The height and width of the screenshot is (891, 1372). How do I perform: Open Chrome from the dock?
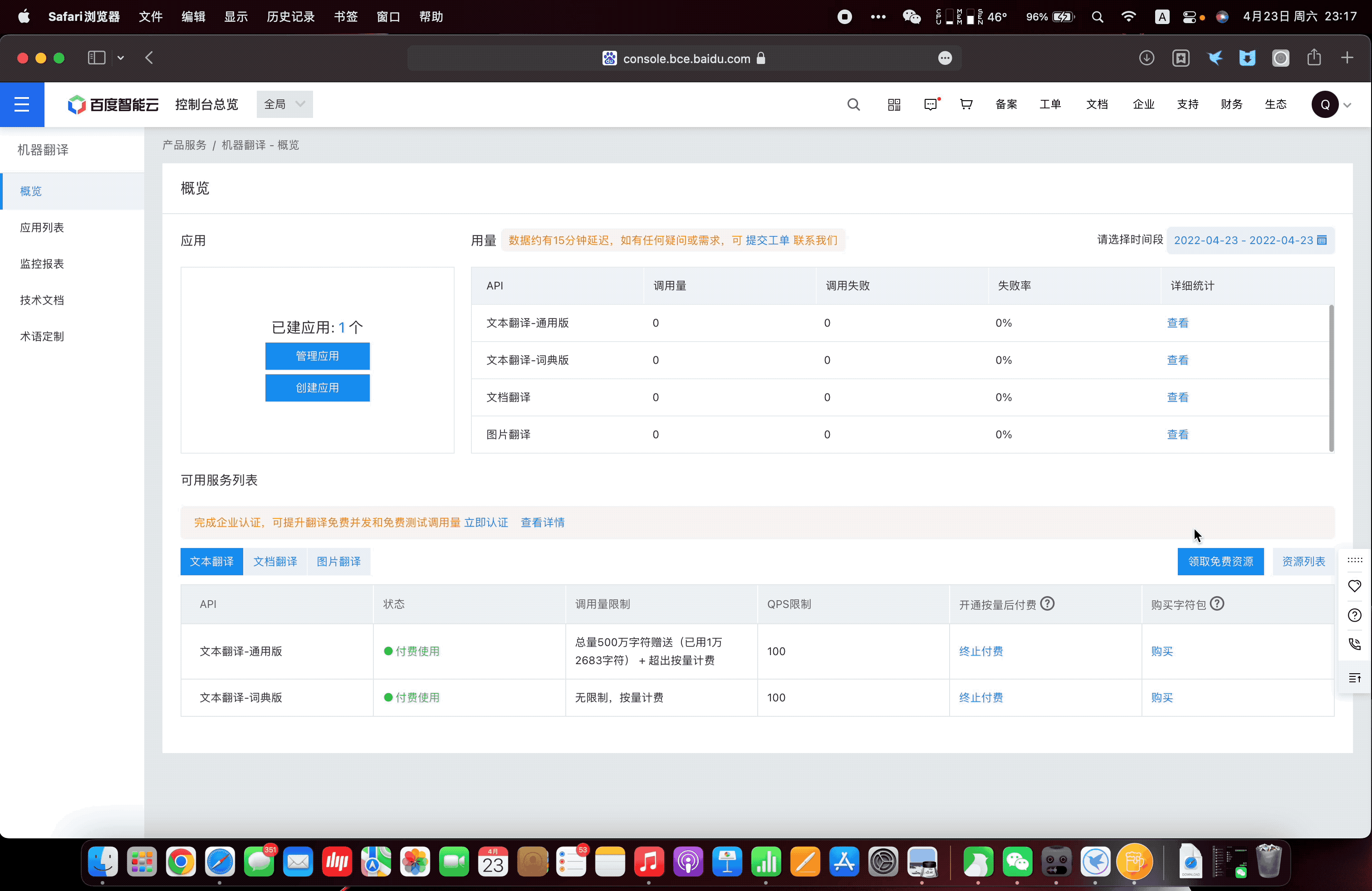coord(181,862)
